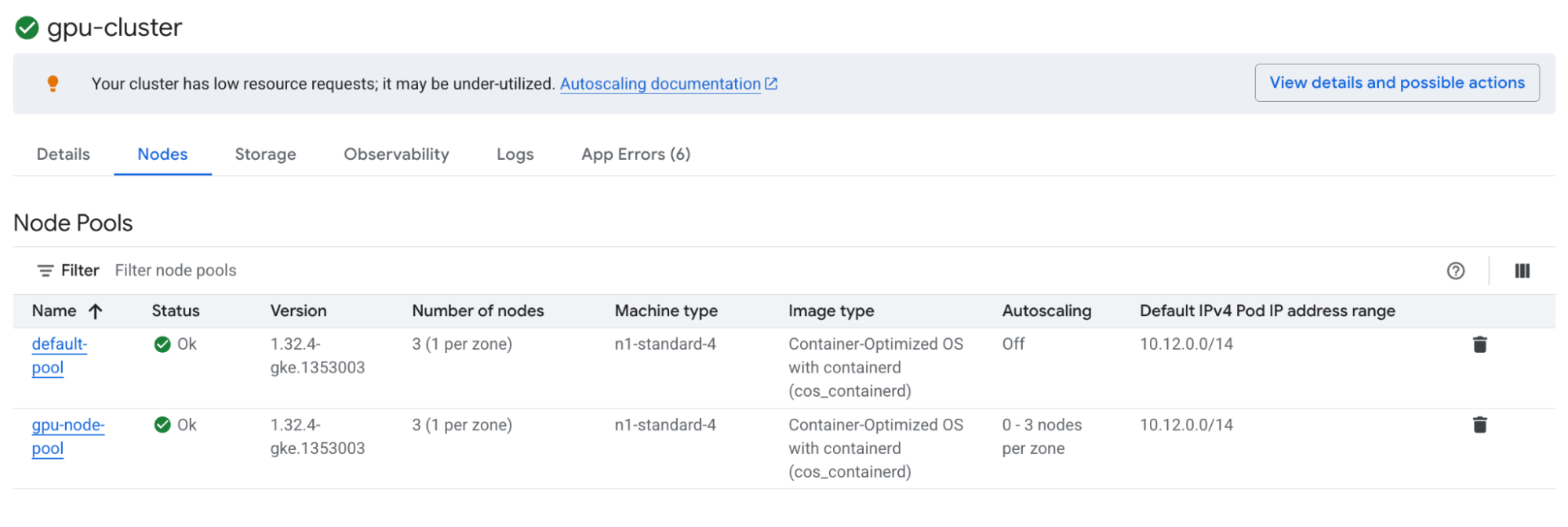Click View details and possible actions

pyautogui.click(x=1396, y=82)
